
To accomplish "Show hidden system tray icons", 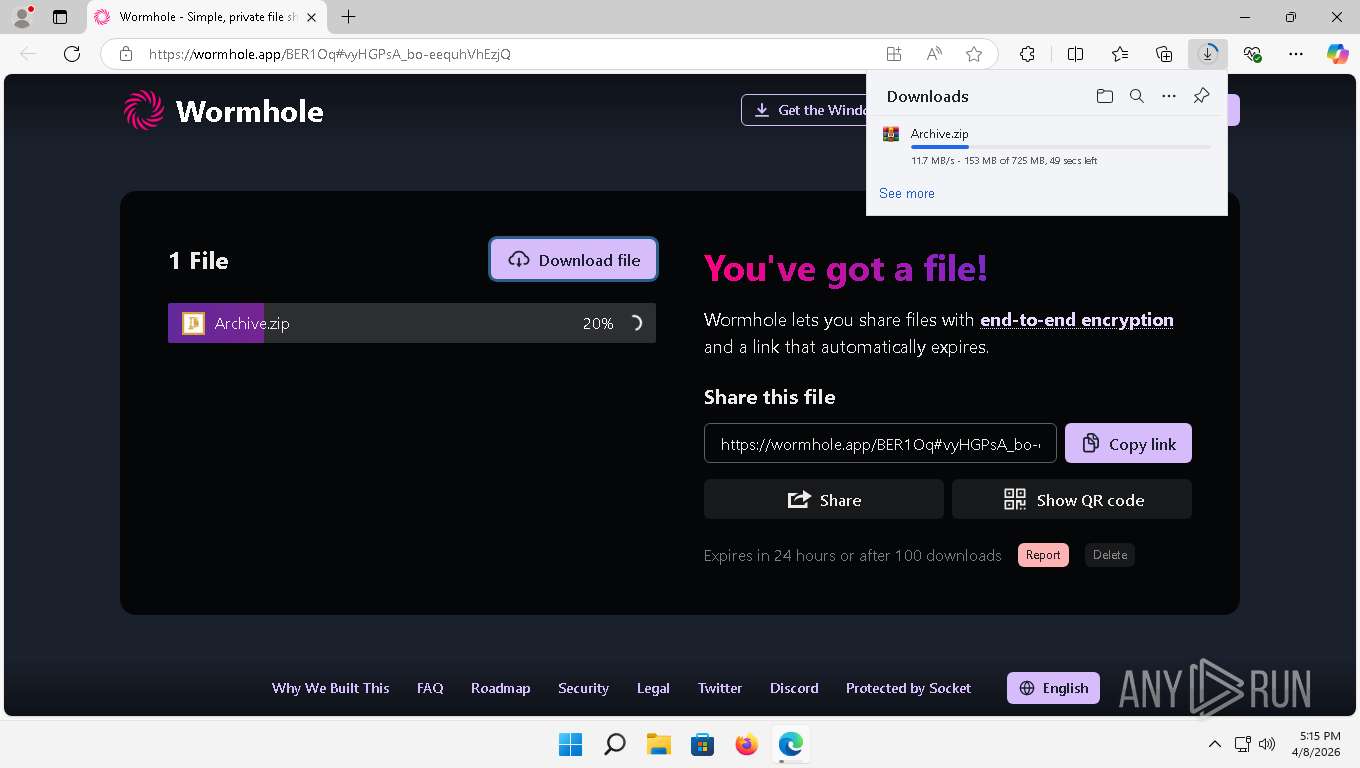I will pos(1214,744).
